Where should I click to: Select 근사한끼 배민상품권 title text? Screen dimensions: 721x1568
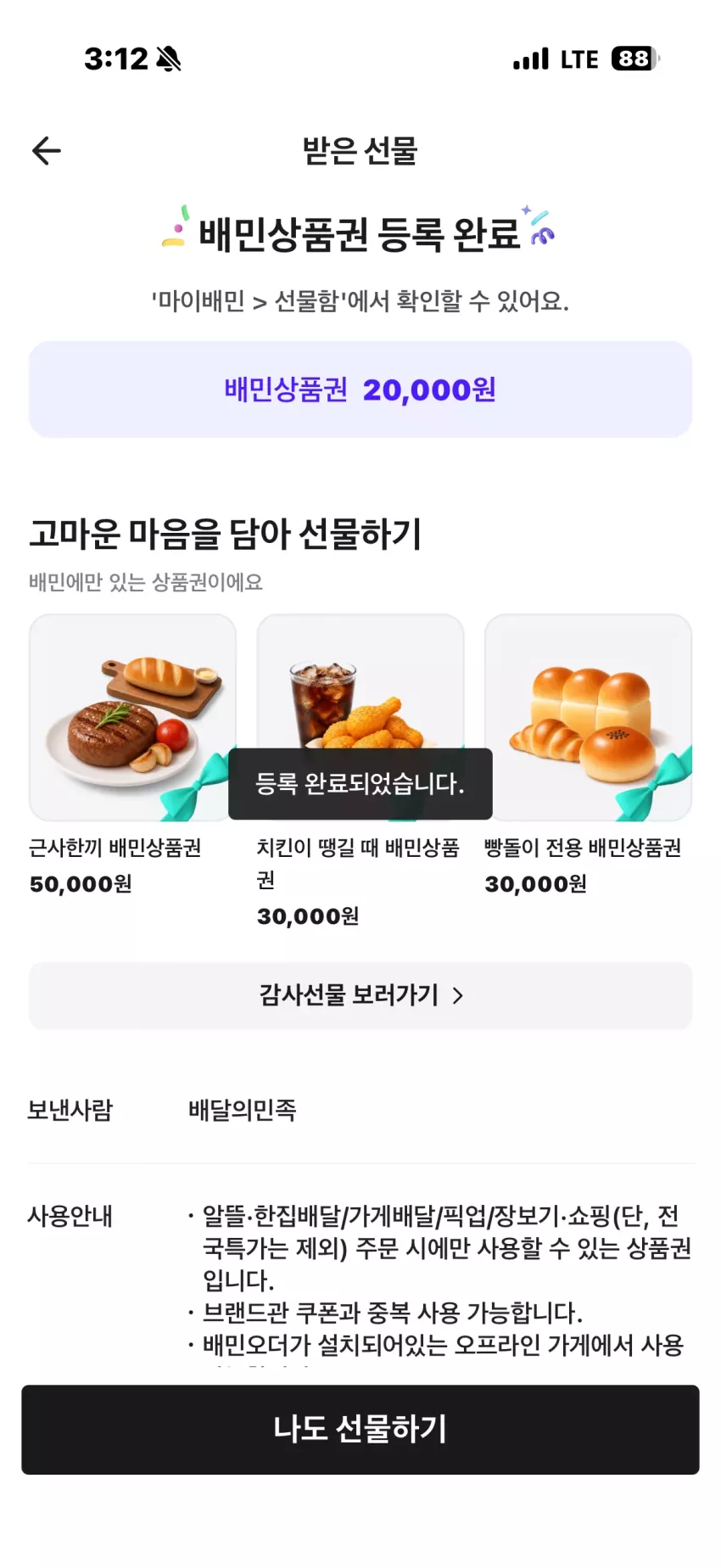coord(115,848)
